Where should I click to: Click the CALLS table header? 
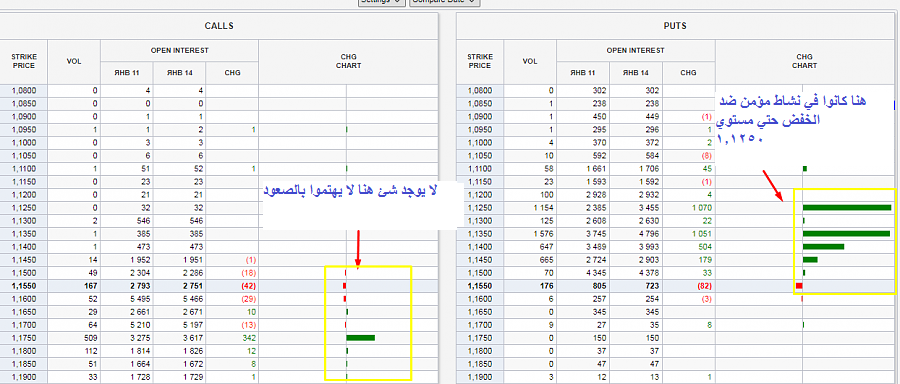[219, 26]
